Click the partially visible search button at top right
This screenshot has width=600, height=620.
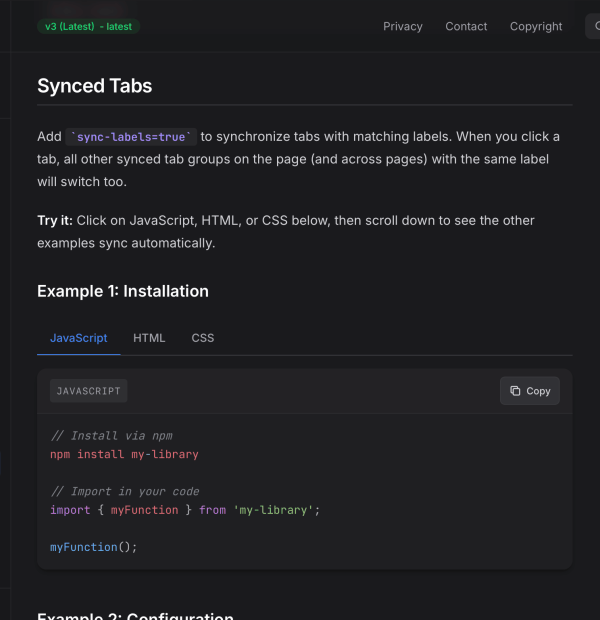pyautogui.click(x=593, y=26)
